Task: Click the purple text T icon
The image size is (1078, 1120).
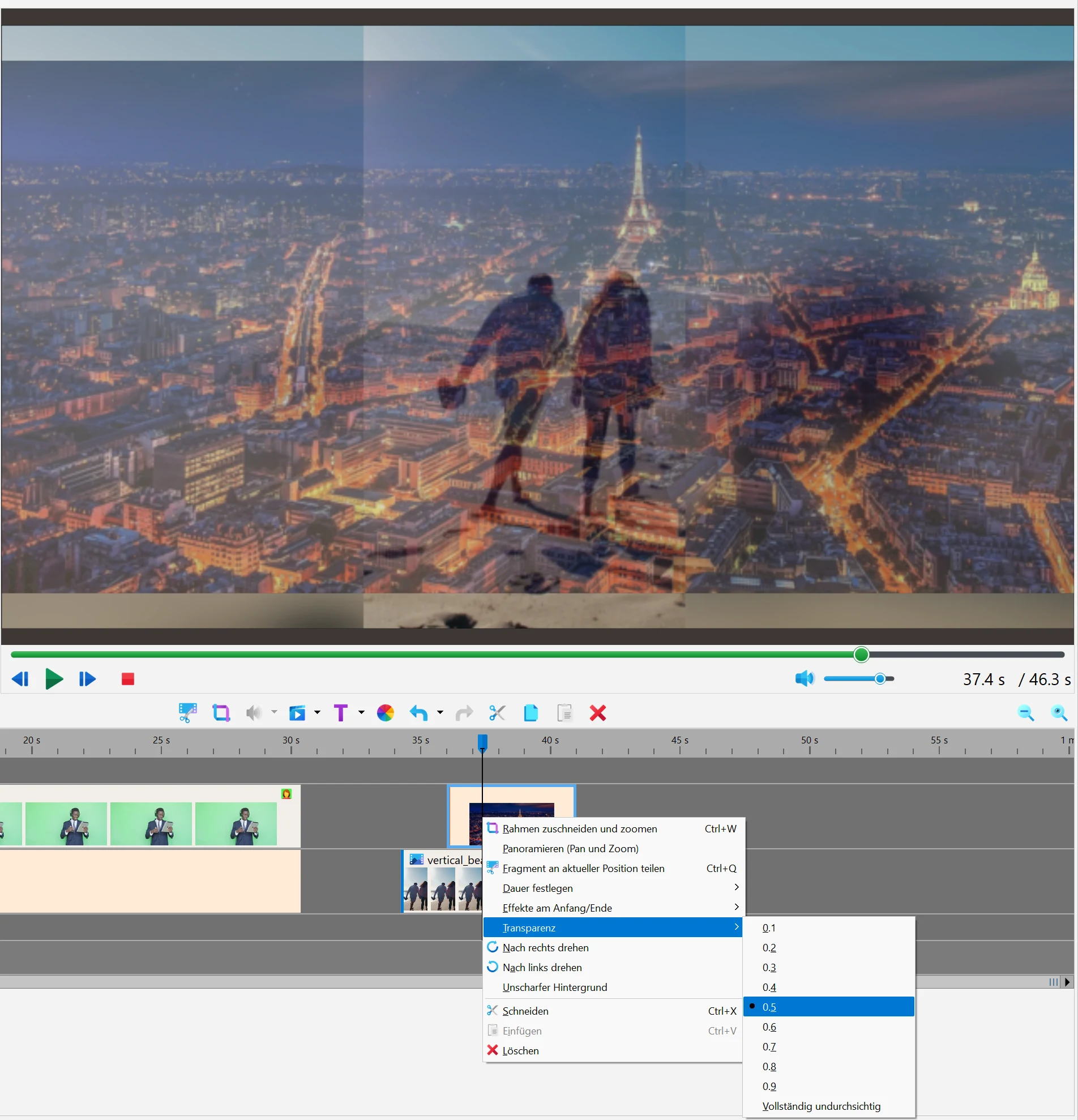Action: [x=340, y=712]
